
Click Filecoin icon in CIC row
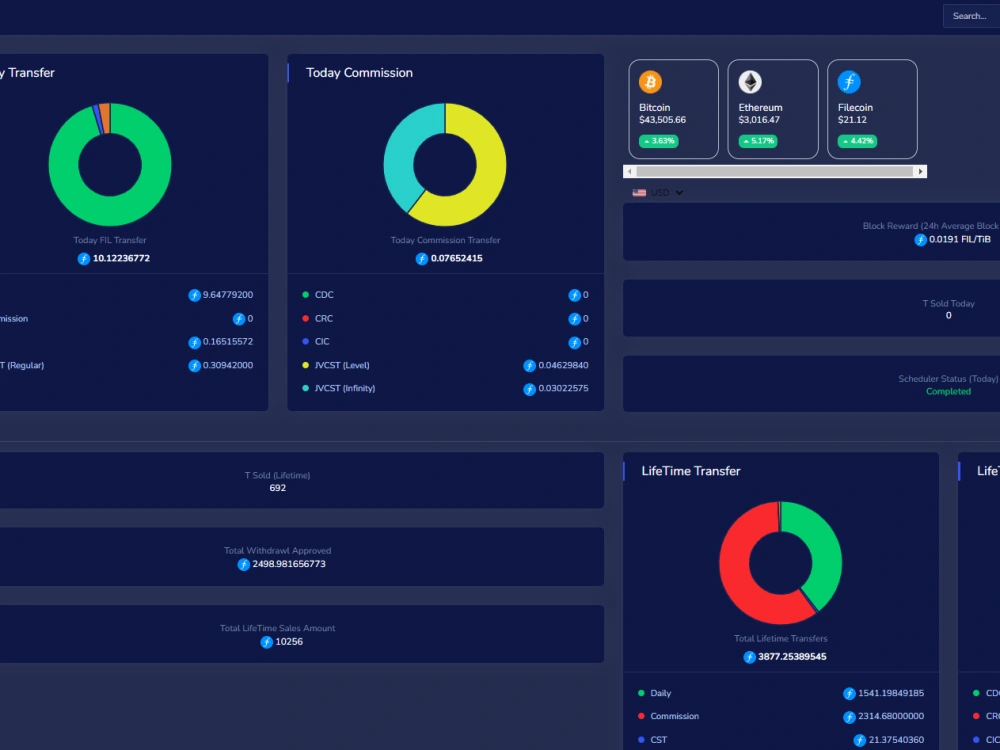tap(575, 342)
